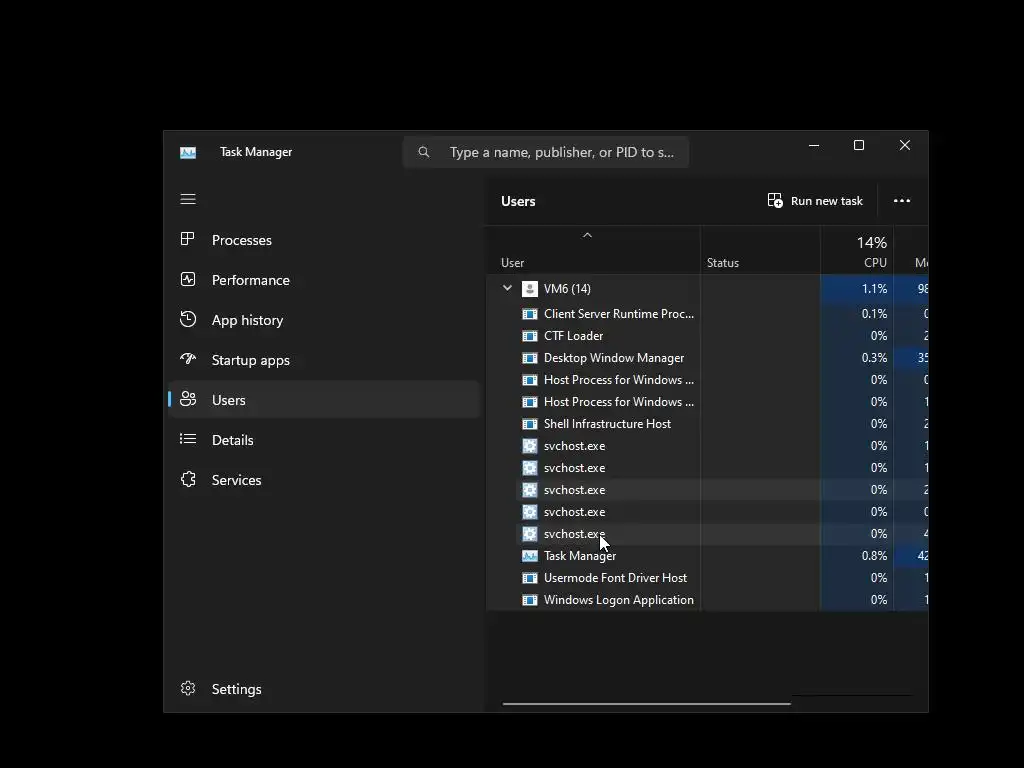Go to Startup apps page

pyautogui.click(x=324, y=360)
